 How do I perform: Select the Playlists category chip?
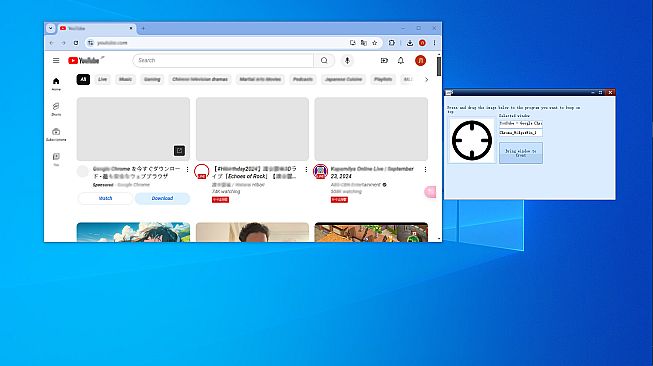(x=383, y=79)
